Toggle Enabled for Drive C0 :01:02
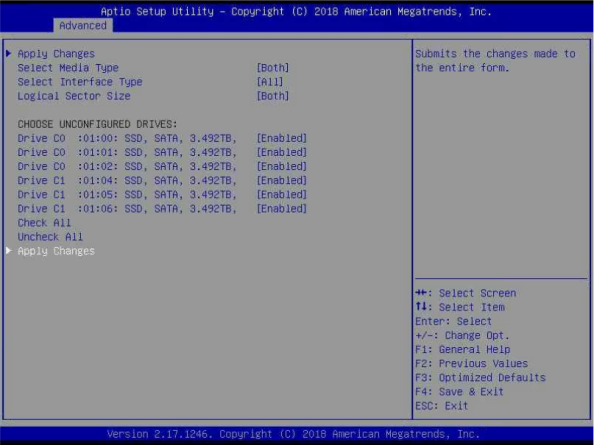Screen dimensions: 594x445 pyautogui.click(x=281, y=166)
